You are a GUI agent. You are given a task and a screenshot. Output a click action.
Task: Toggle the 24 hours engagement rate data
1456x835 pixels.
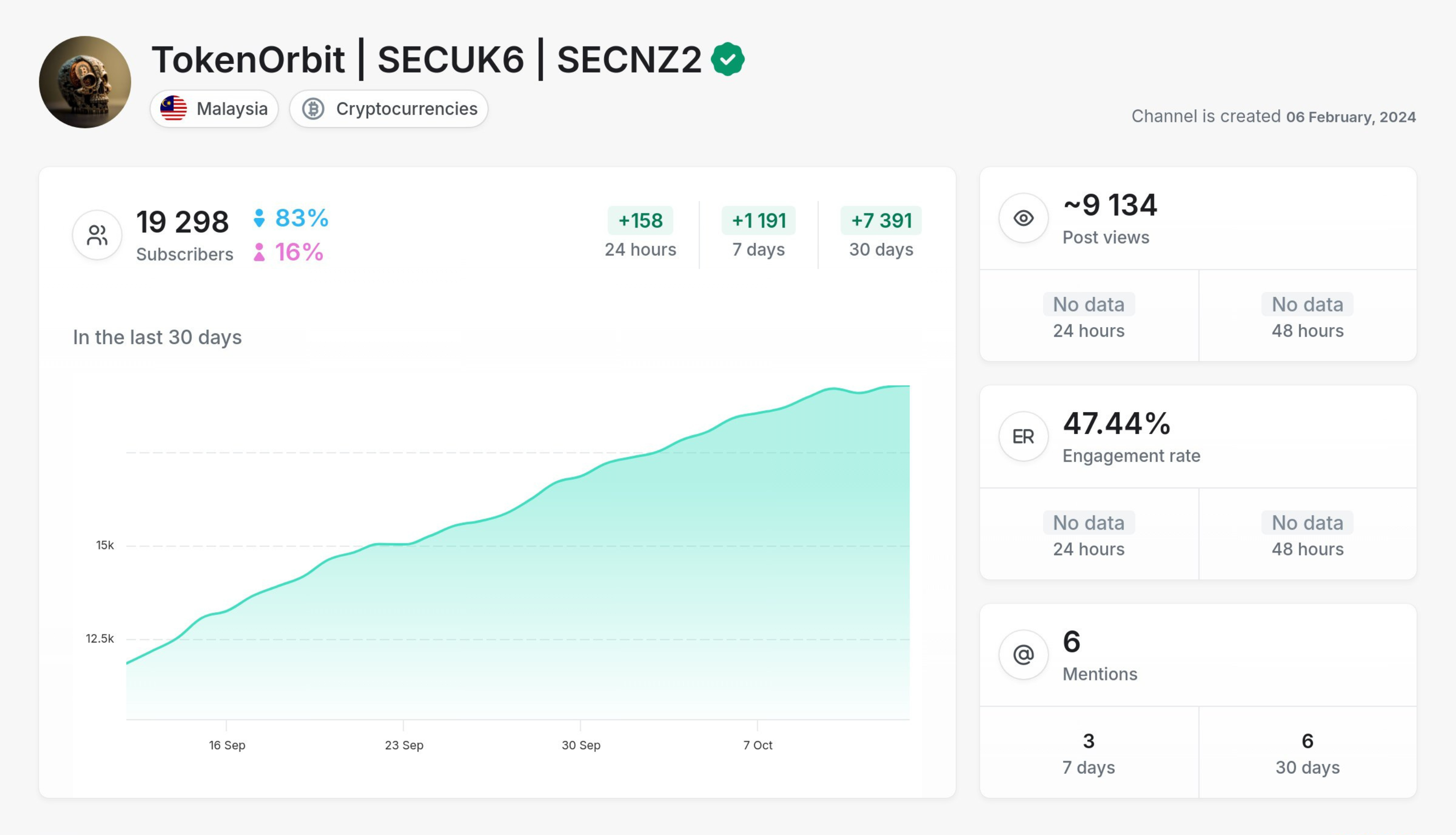coord(1088,534)
